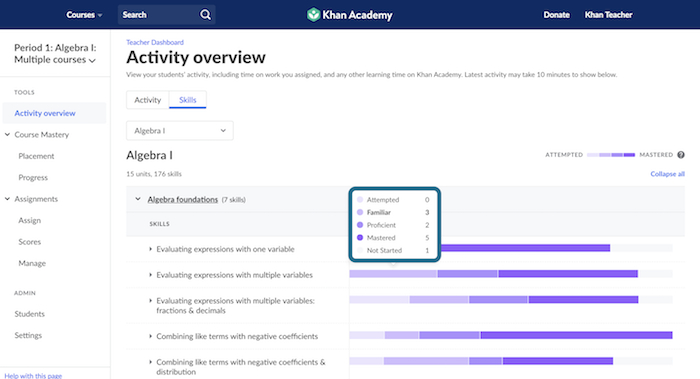The height and width of the screenshot is (379, 700).
Task: Open the Courses dropdown menu
Action: click(x=84, y=15)
